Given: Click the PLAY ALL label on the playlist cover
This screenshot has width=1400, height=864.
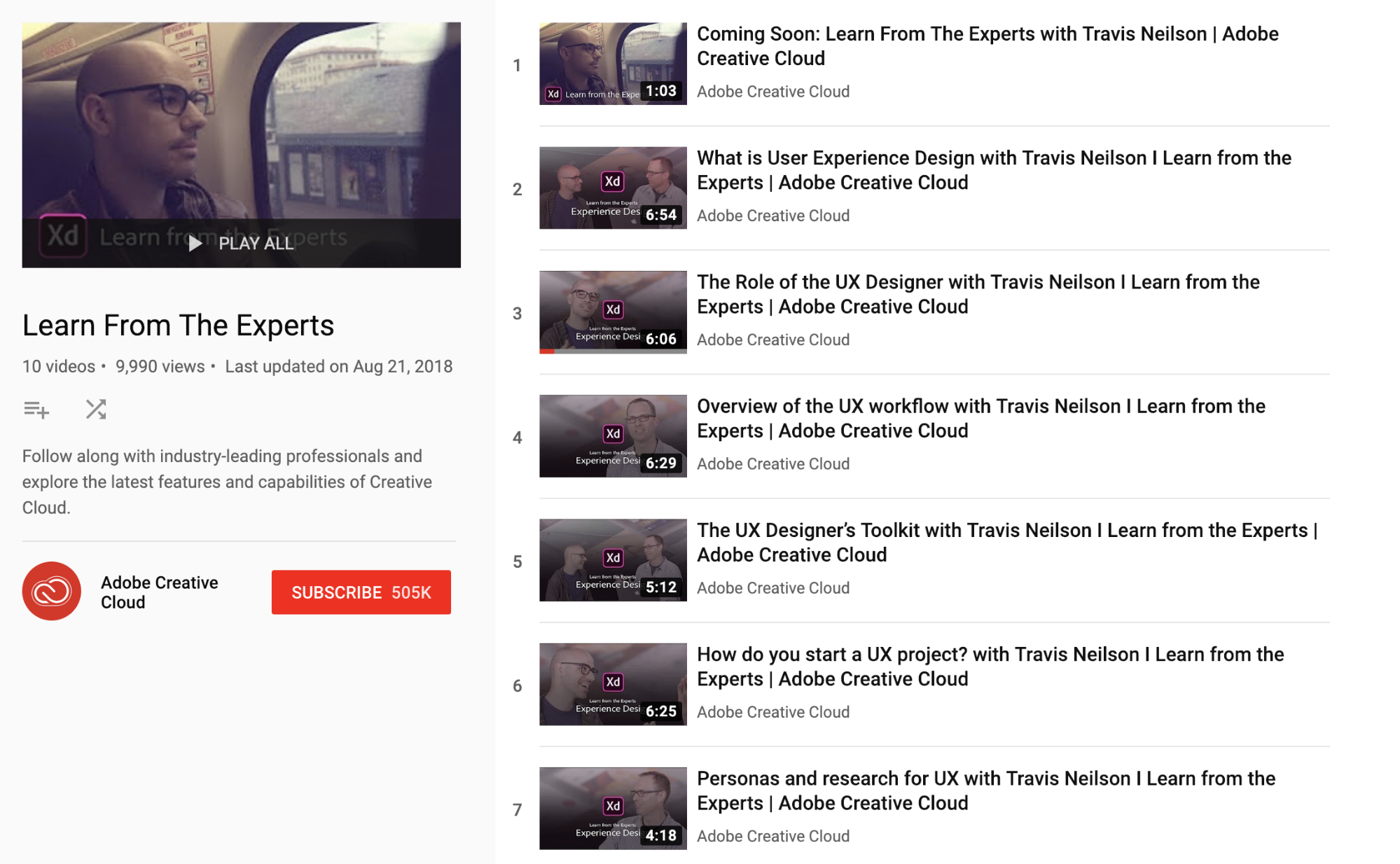Looking at the screenshot, I should [256, 244].
